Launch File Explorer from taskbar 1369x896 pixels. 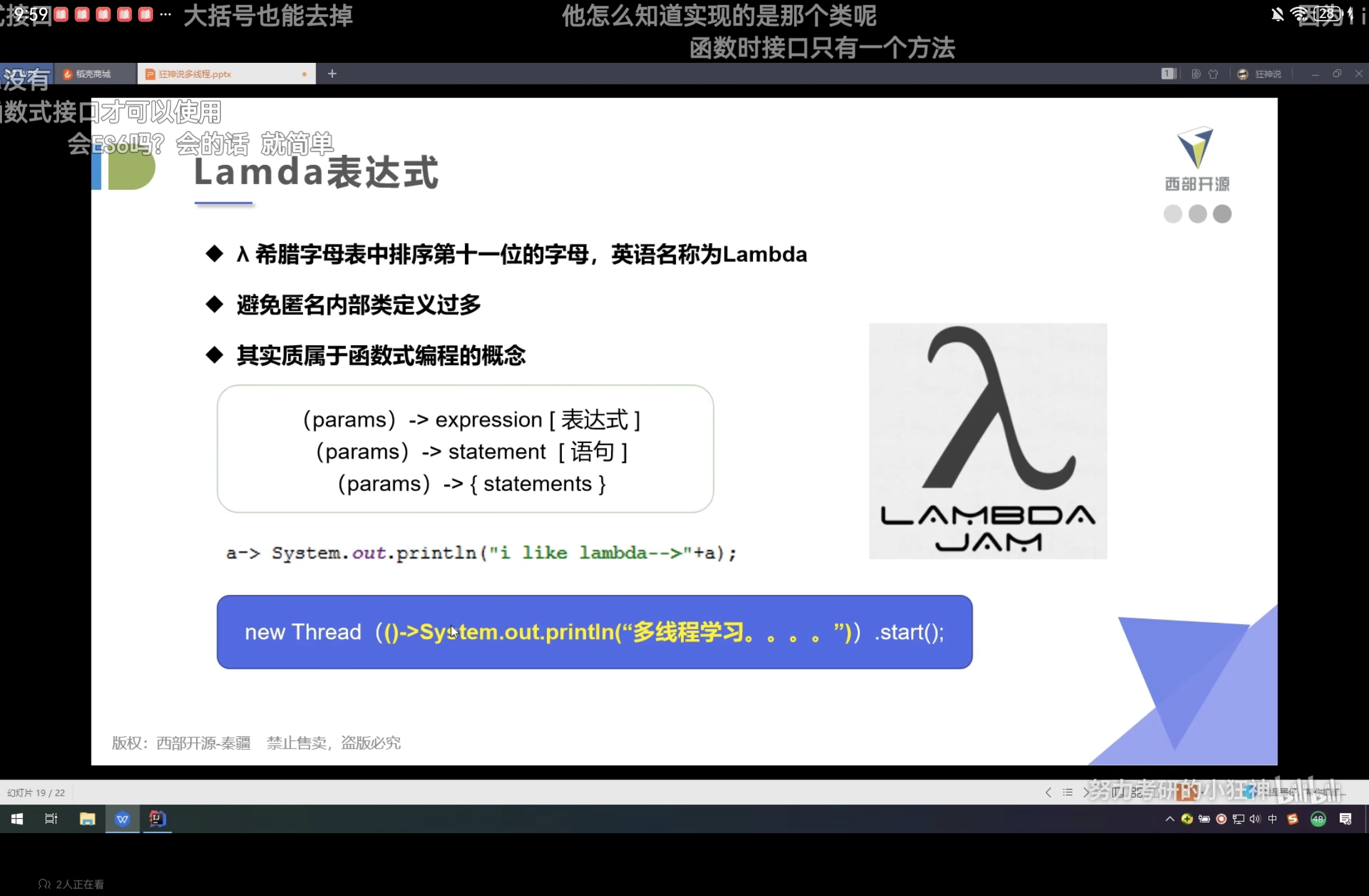[x=87, y=819]
